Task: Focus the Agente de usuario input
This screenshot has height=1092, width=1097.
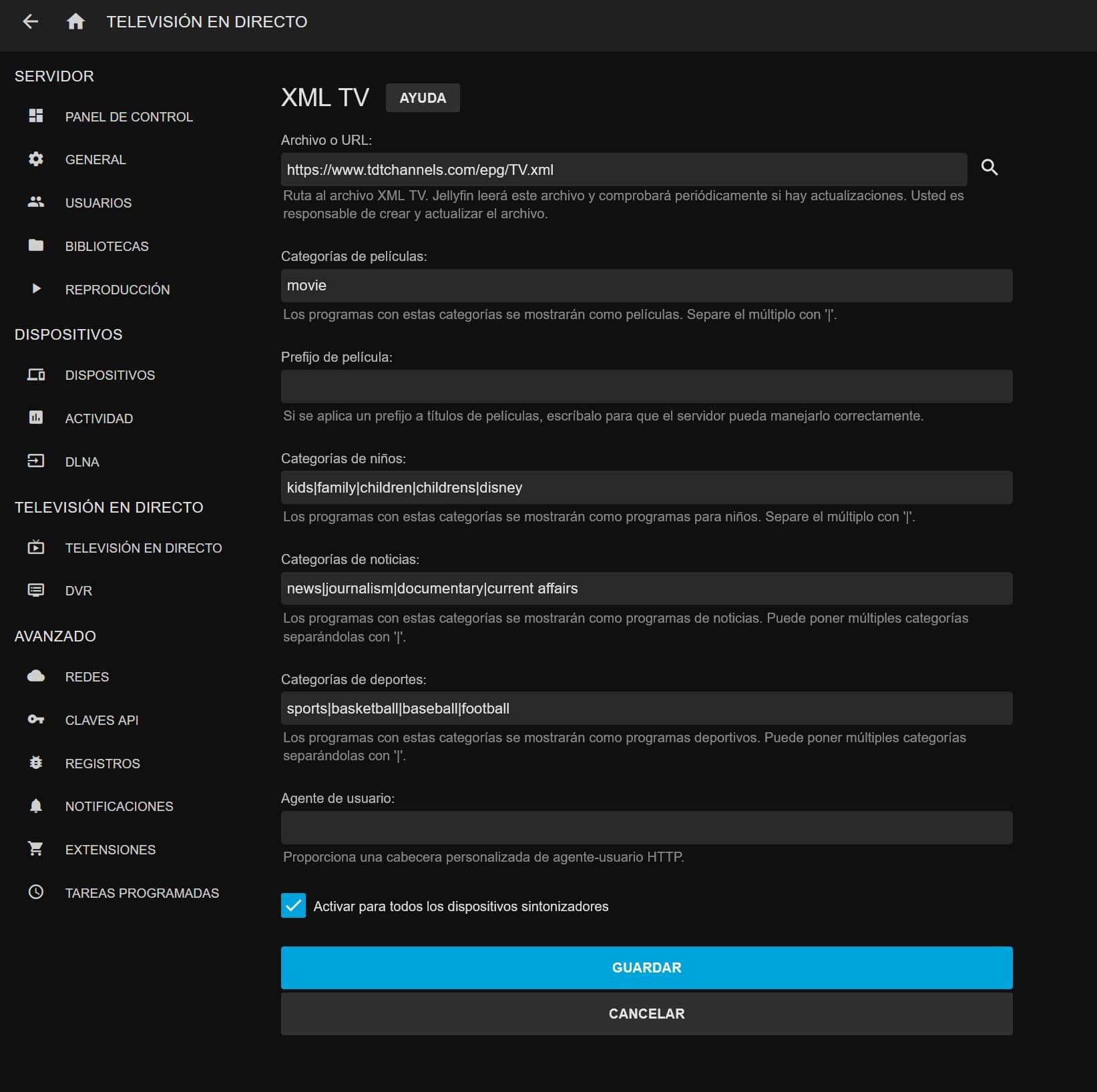Action: pos(646,828)
